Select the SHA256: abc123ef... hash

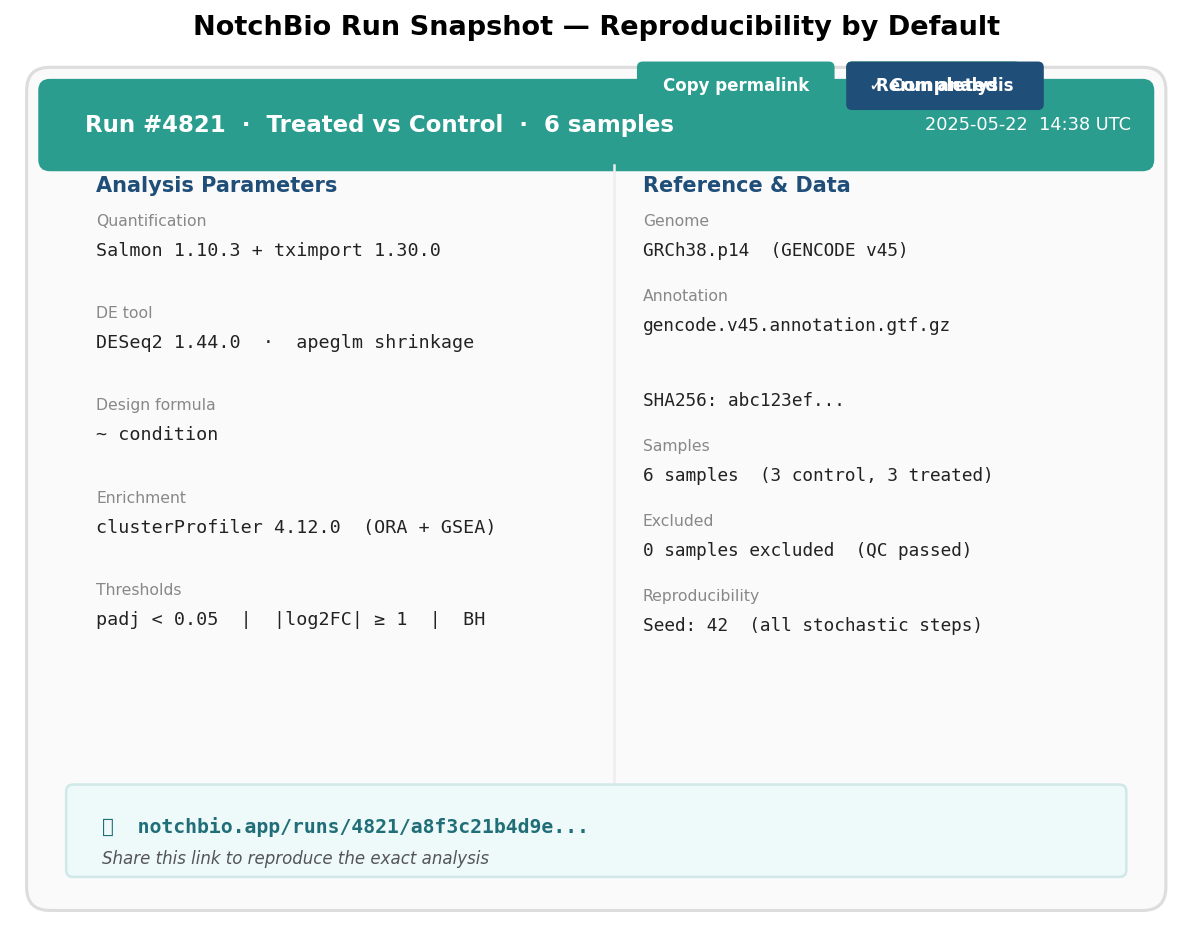[743, 400]
